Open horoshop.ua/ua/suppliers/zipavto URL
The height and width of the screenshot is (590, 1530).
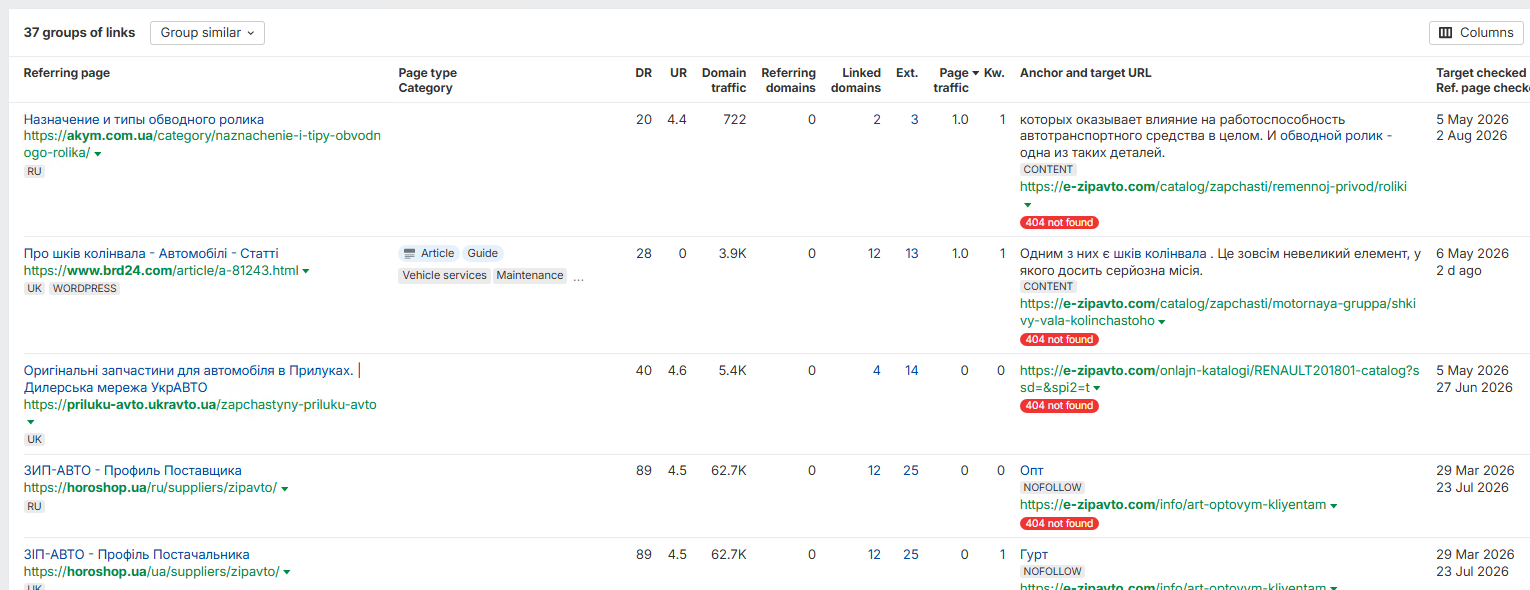151,572
